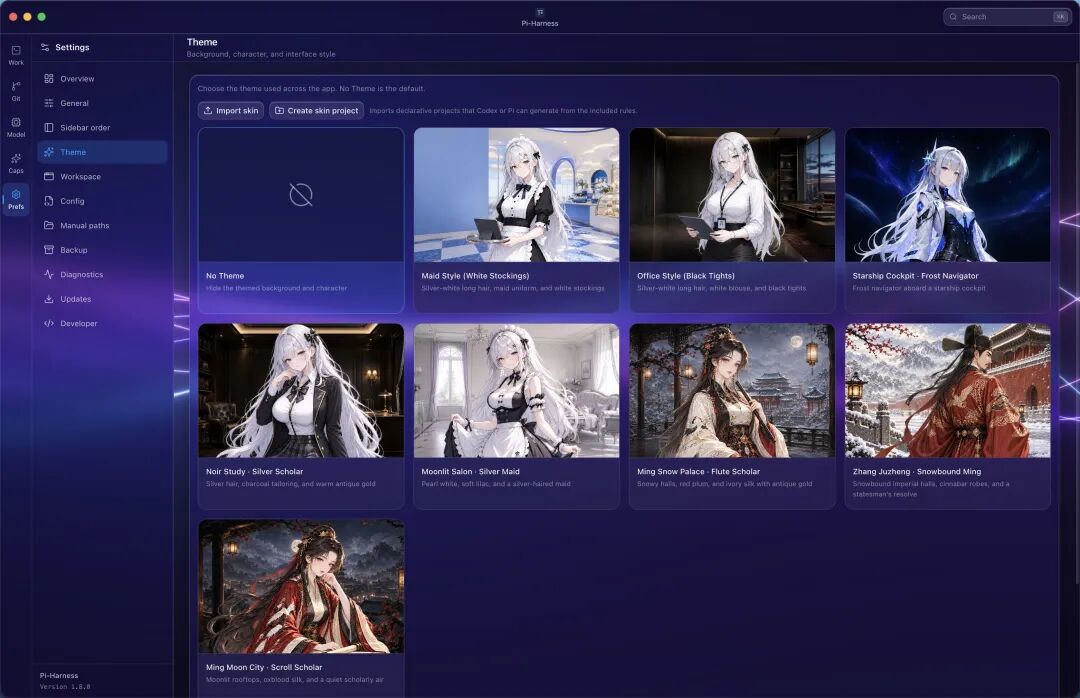Click the General sliders icon

point(49,103)
